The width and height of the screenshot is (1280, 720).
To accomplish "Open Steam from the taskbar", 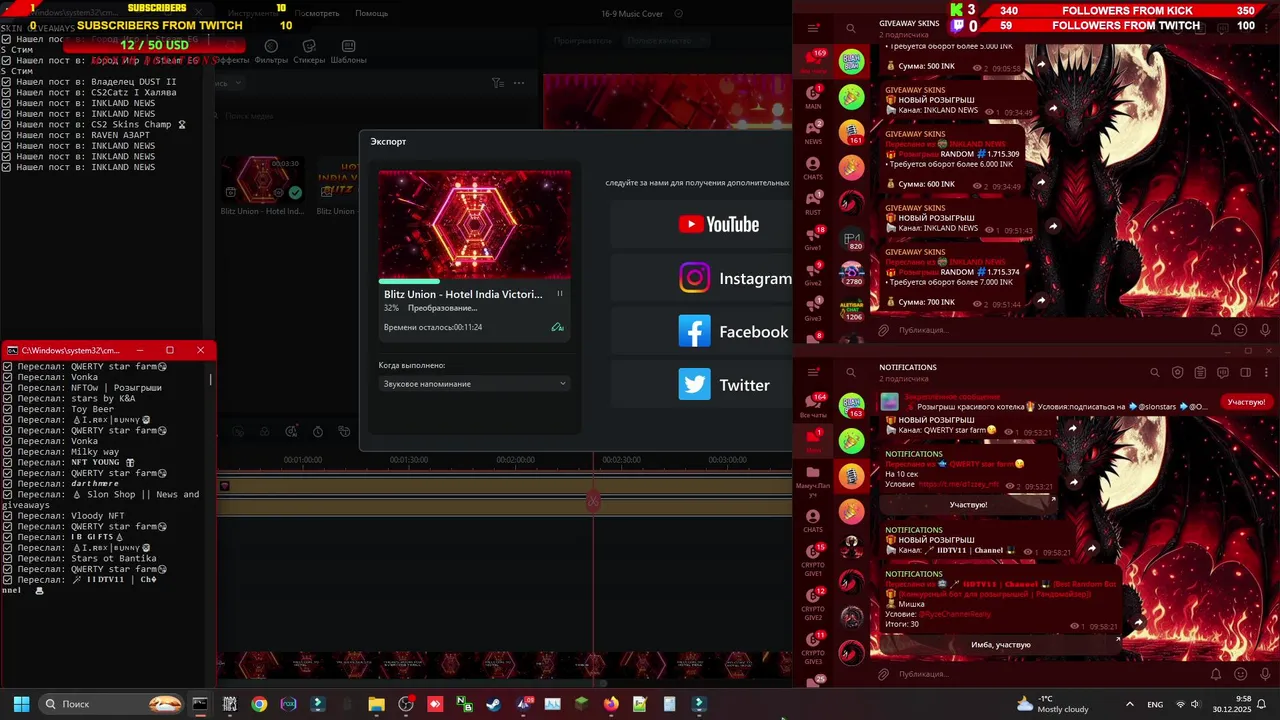I will [493, 704].
